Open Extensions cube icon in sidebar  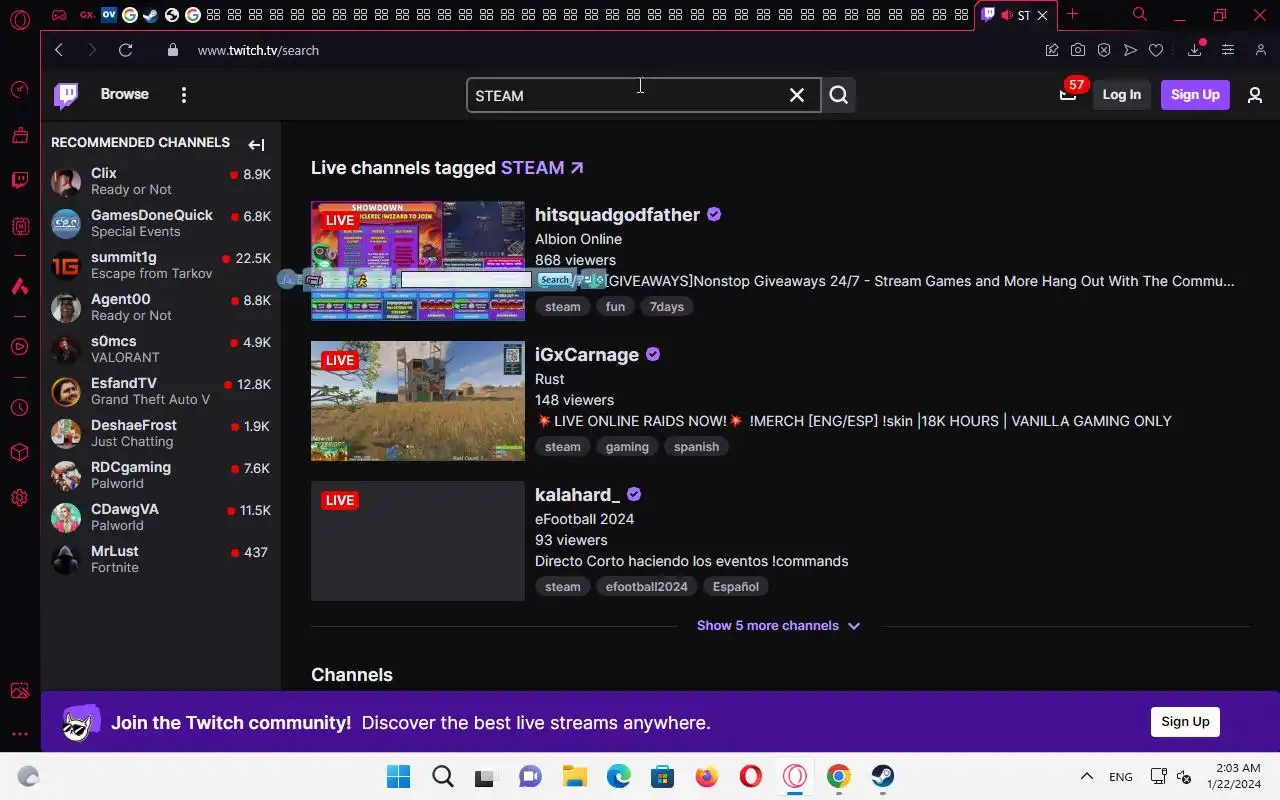pyautogui.click(x=19, y=452)
